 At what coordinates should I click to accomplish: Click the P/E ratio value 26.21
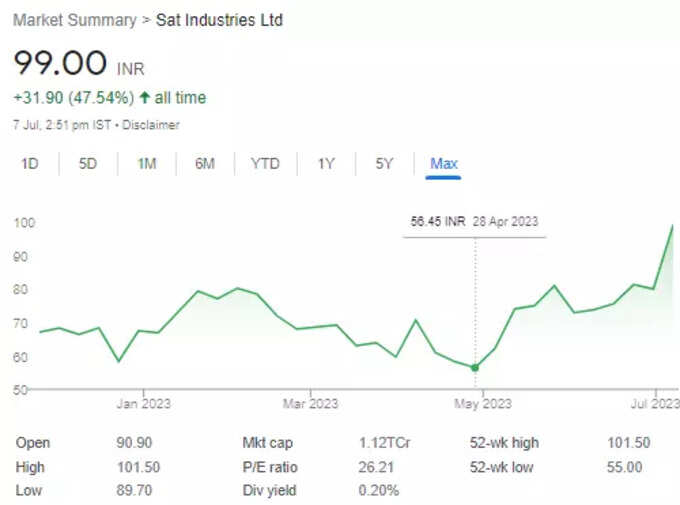[x=376, y=467]
